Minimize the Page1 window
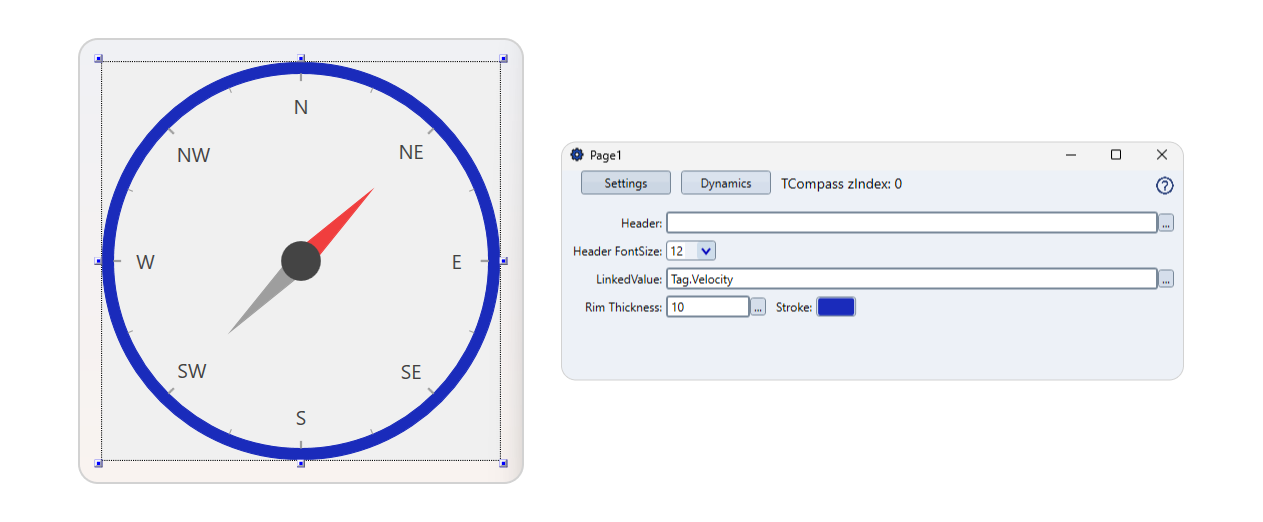Viewport: 1263px width, 522px height. (1071, 155)
